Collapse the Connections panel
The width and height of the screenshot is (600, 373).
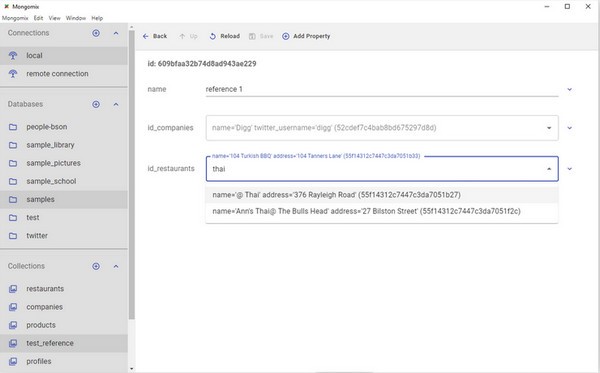pyautogui.click(x=116, y=33)
